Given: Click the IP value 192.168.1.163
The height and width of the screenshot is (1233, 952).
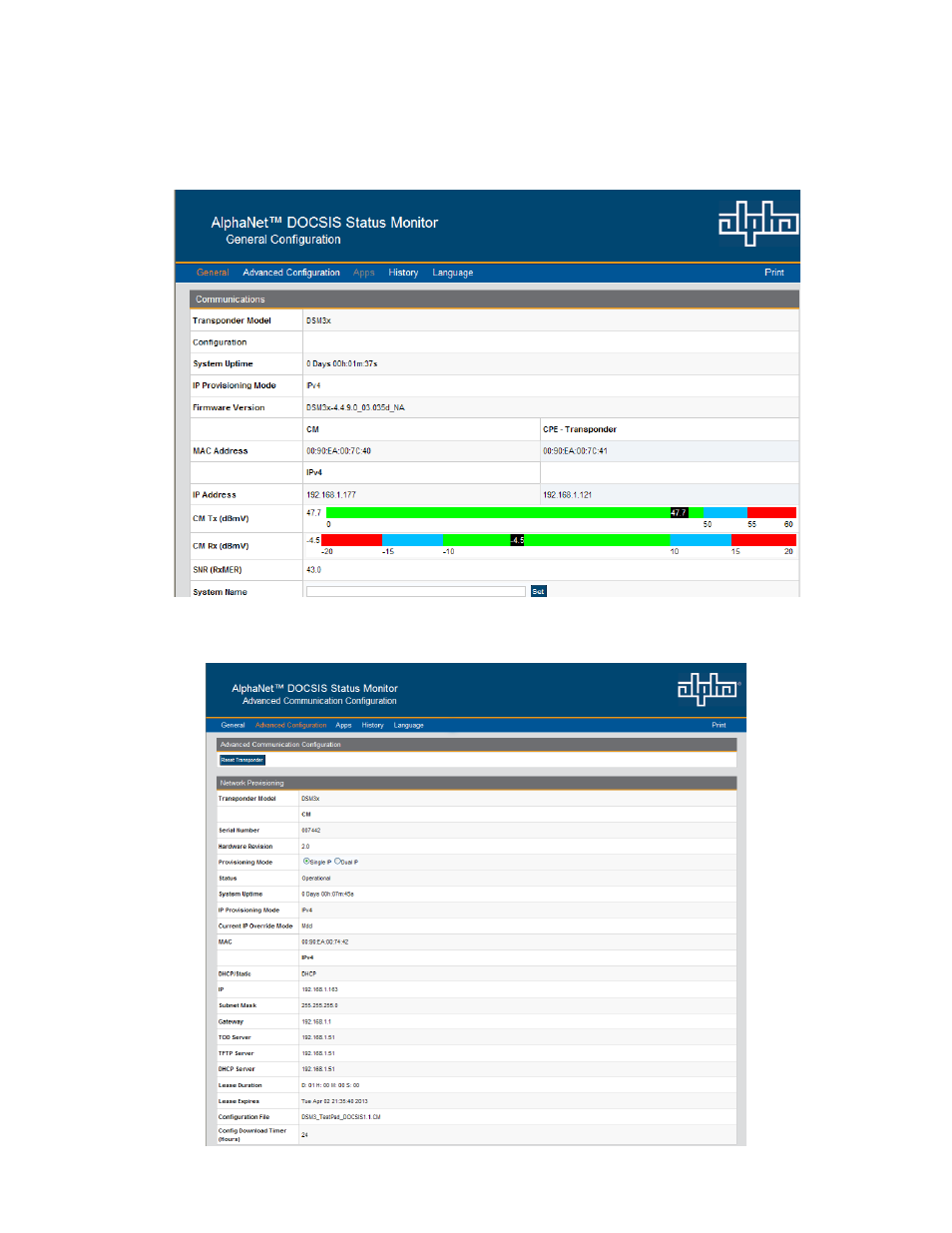Looking at the screenshot, I should 319,989.
